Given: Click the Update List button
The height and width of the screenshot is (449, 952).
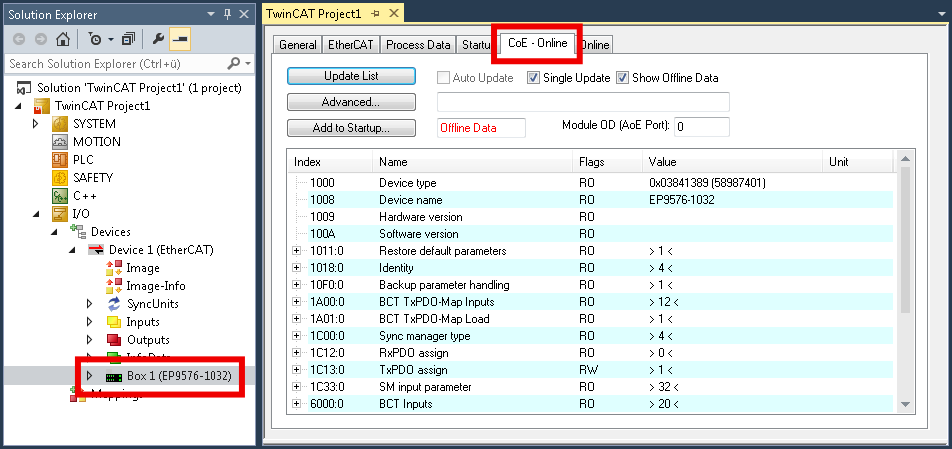Looking at the screenshot, I should click(351, 76).
